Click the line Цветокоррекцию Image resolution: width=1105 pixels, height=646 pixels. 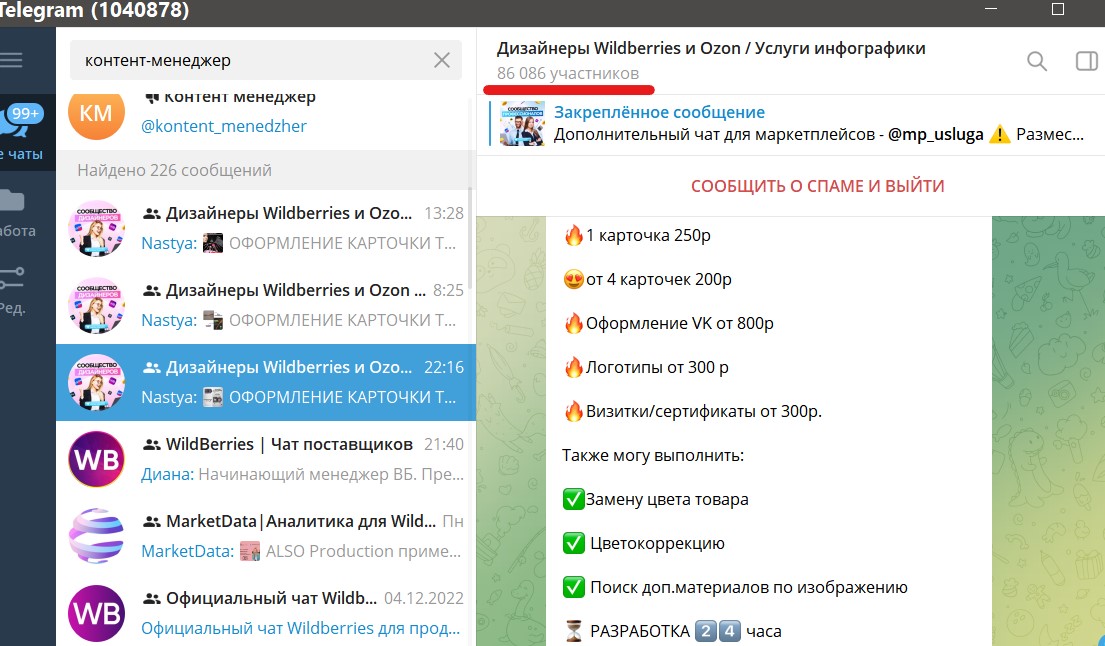click(x=643, y=544)
